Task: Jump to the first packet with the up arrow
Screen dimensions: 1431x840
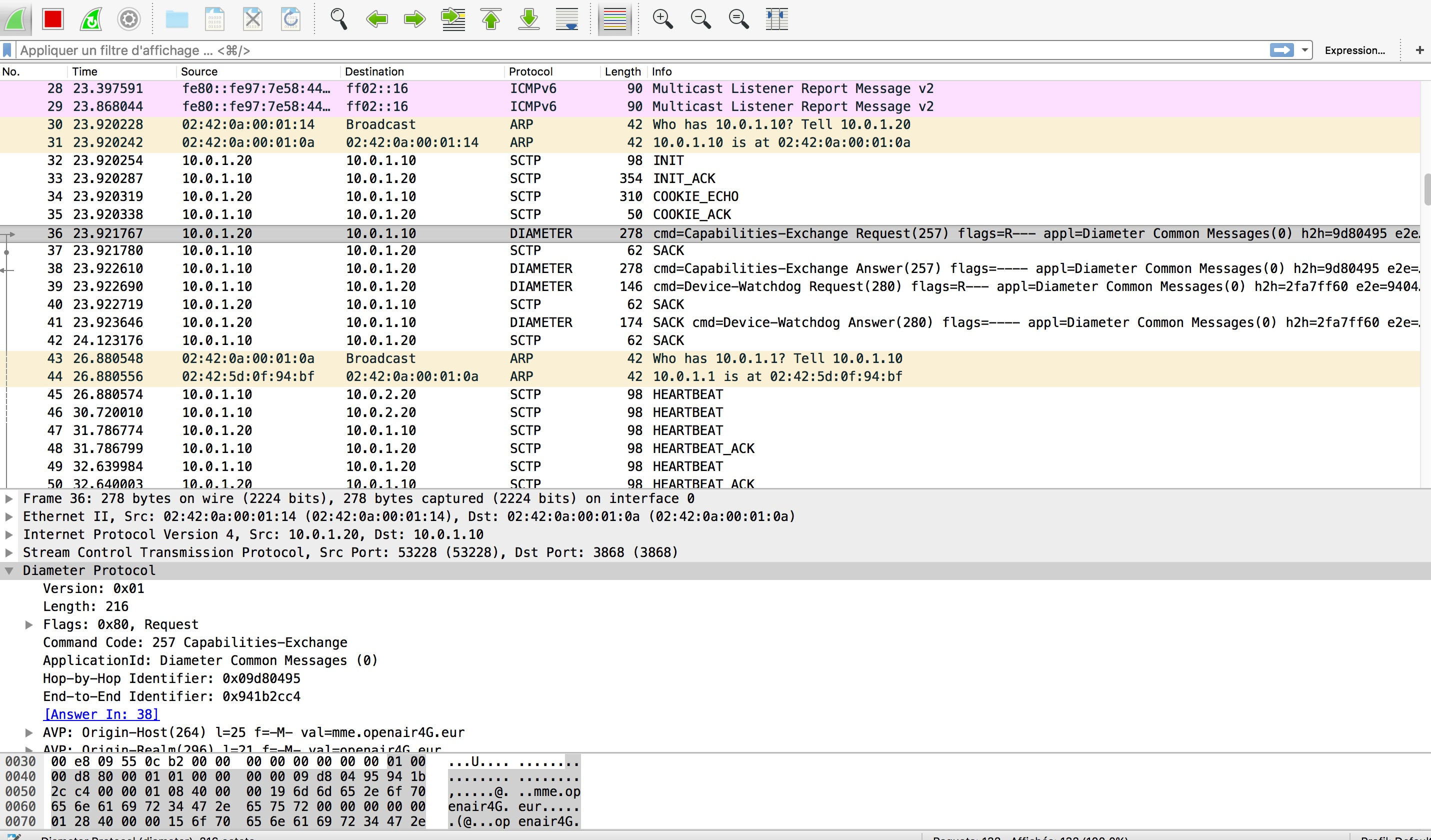Action: pyautogui.click(x=491, y=19)
